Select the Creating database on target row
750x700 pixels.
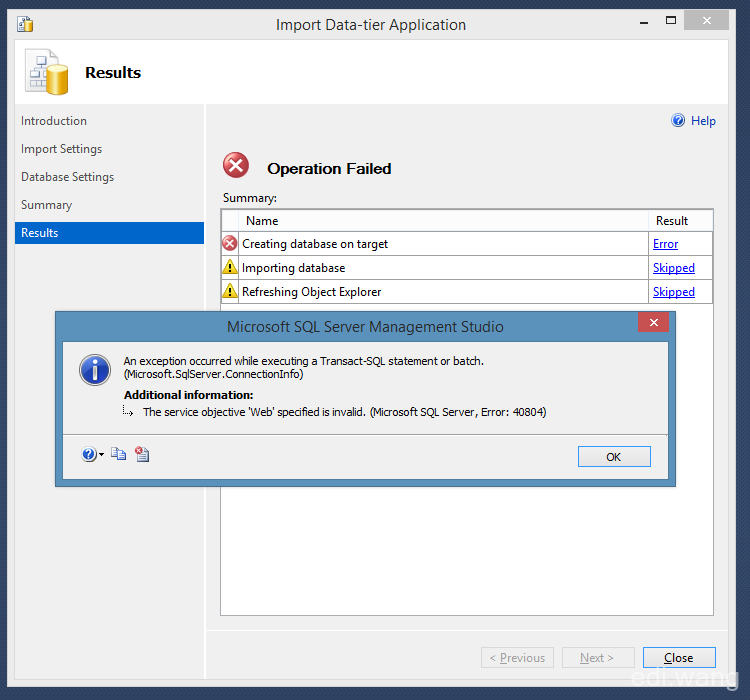(x=467, y=244)
